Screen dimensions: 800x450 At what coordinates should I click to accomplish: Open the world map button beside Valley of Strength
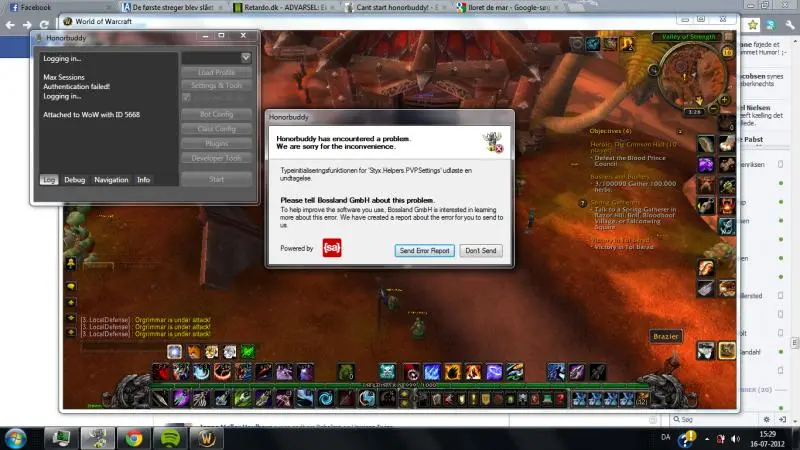click(729, 37)
